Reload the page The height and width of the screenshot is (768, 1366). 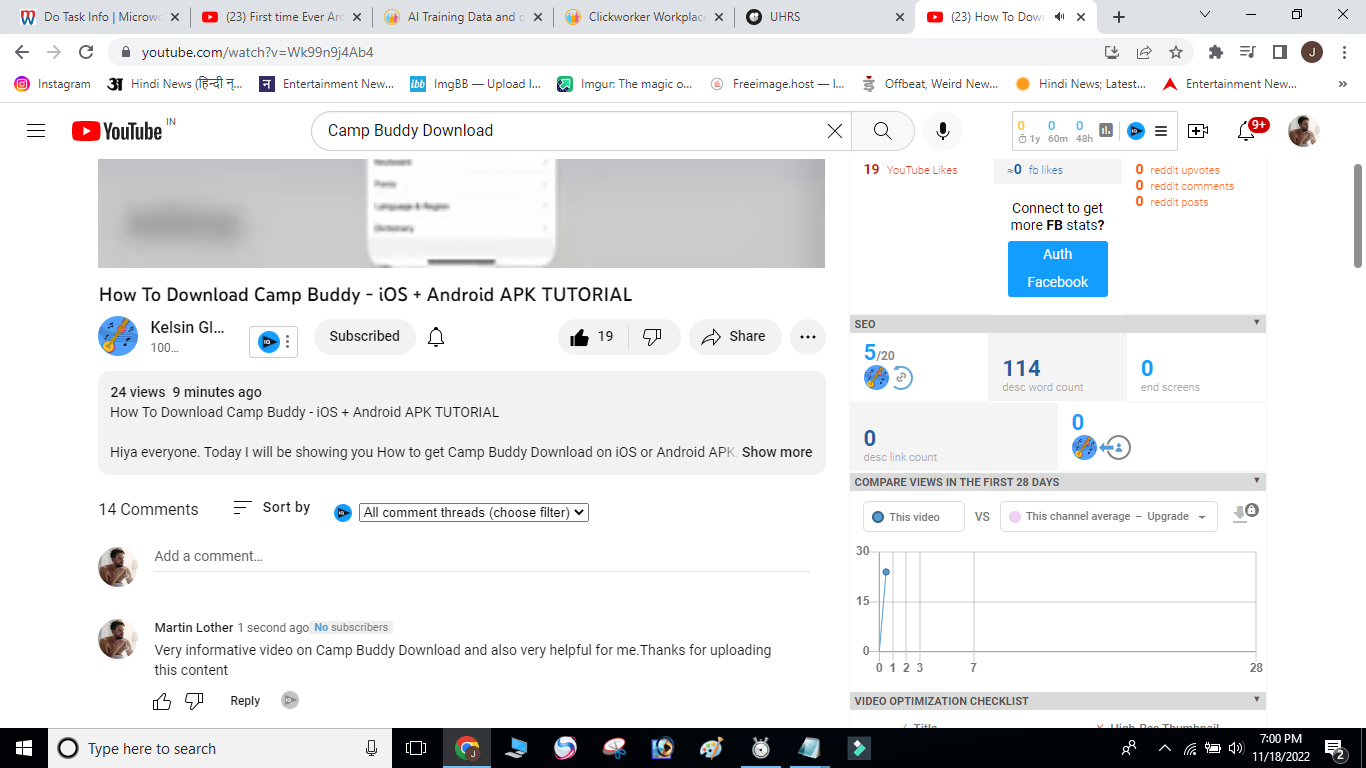pos(86,52)
